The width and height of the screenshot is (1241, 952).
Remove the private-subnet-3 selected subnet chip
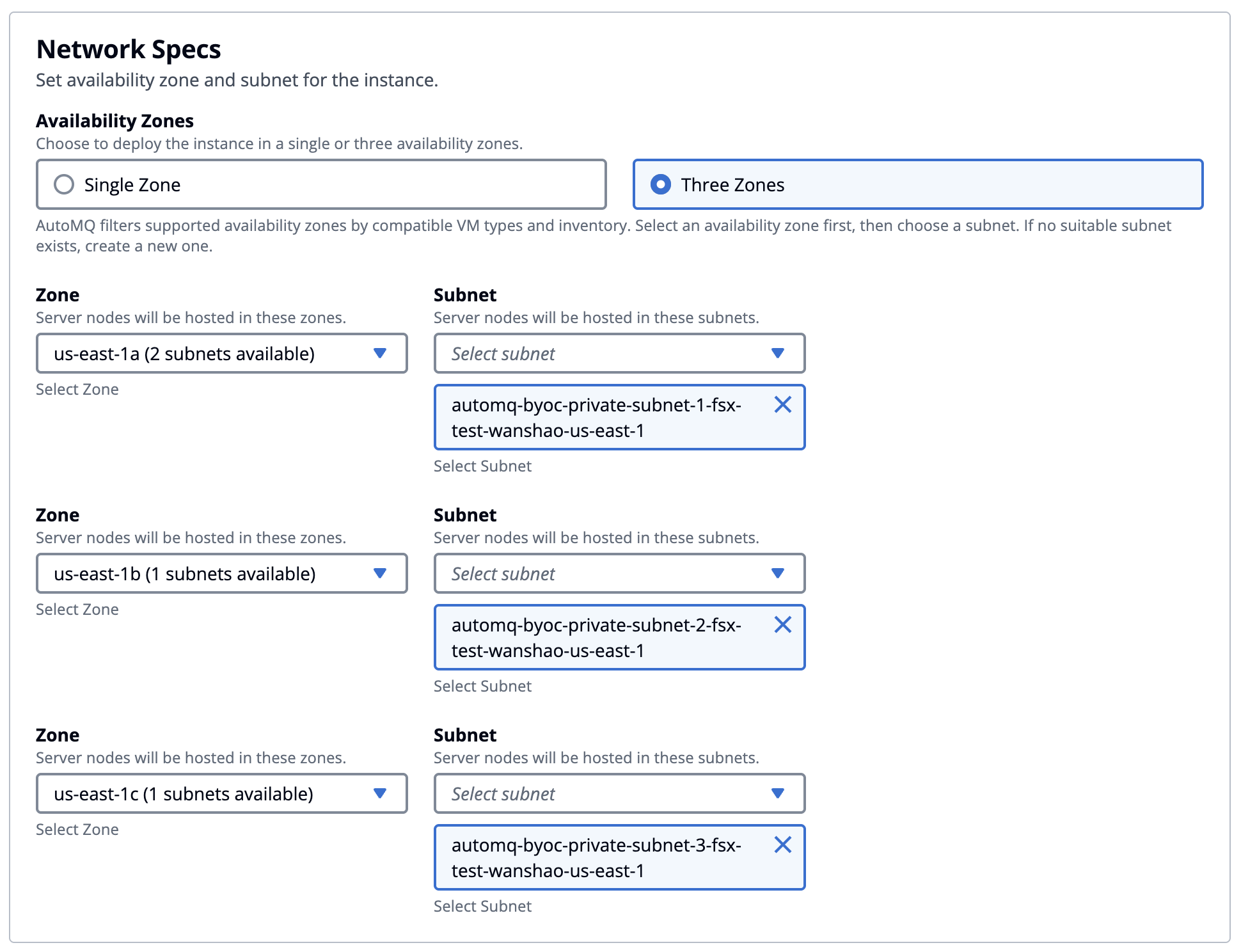click(782, 845)
